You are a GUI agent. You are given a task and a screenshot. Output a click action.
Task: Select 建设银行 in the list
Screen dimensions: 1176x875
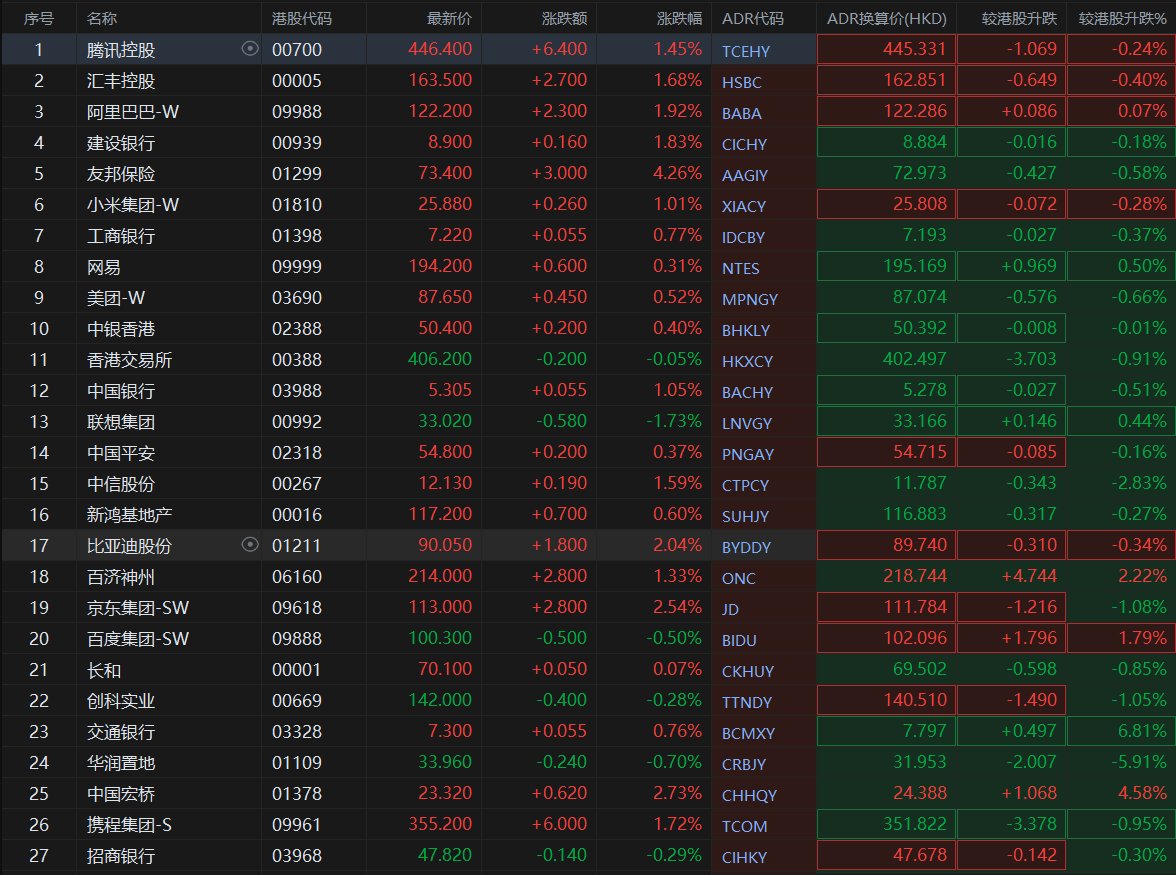[x=121, y=143]
